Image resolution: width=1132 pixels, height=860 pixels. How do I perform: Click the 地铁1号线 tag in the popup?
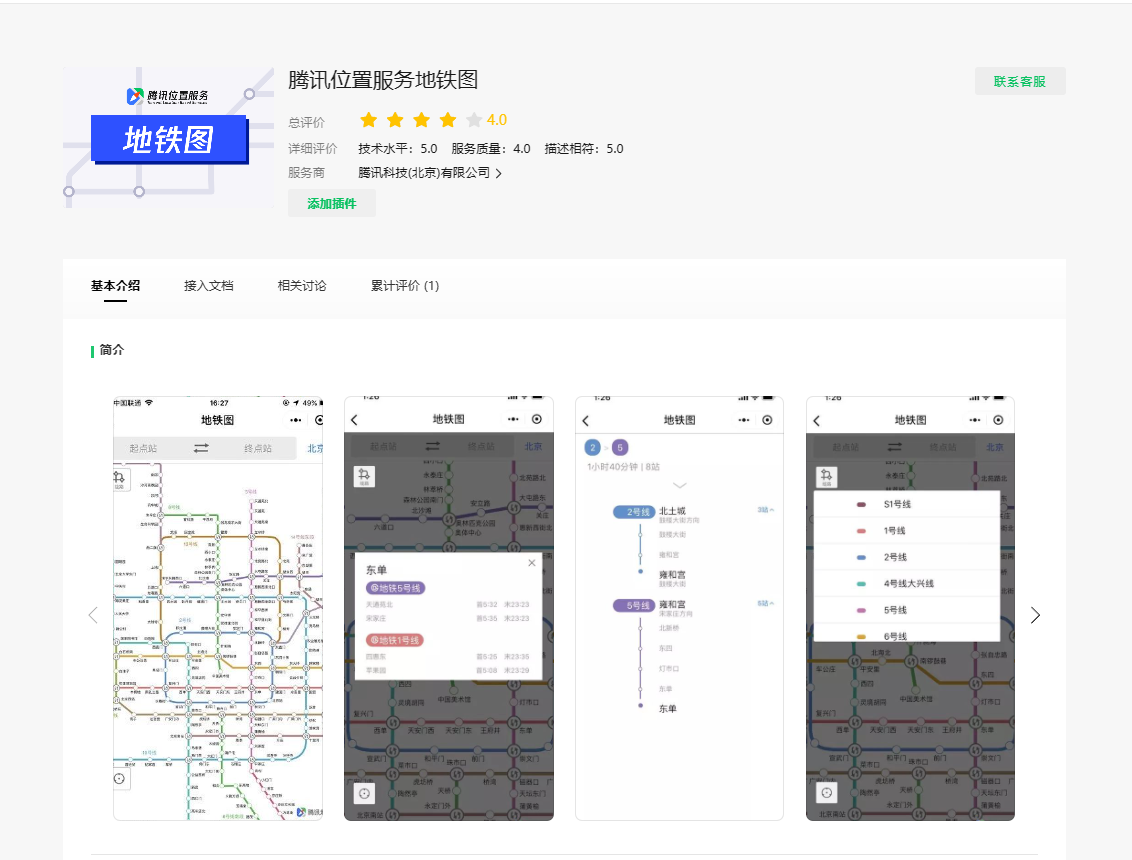395,640
